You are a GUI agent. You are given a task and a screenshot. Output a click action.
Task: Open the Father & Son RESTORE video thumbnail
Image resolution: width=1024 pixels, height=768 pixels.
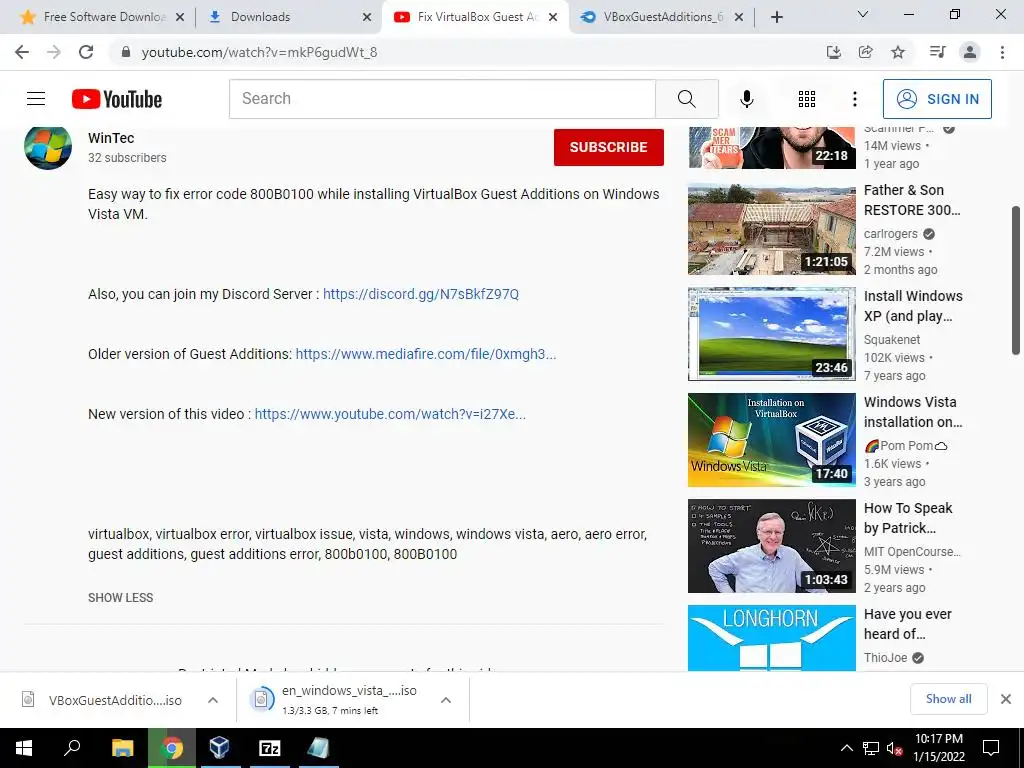pyautogui.click(x=771, y=229)
